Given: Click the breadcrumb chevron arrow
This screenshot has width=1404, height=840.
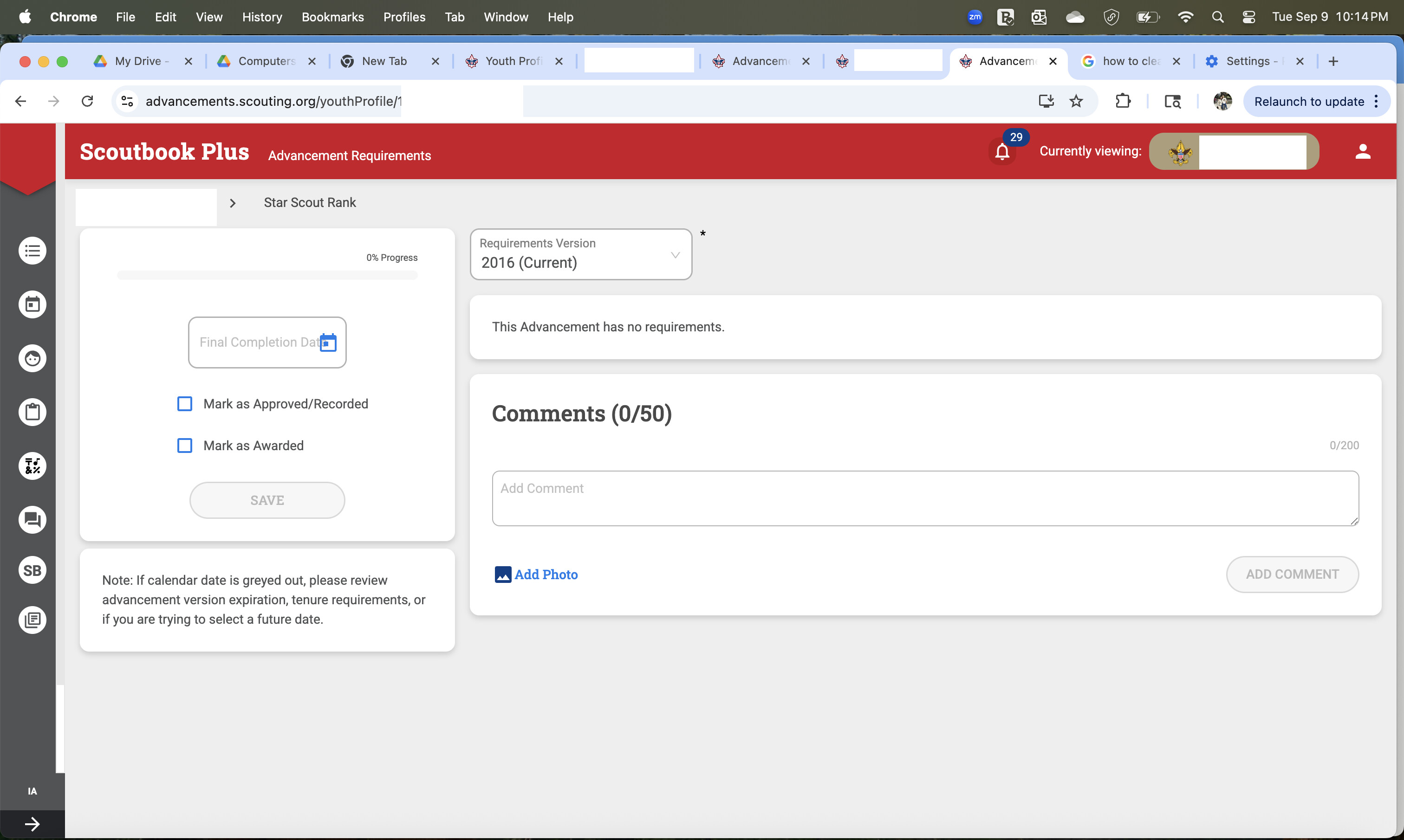Looking at the screenshot, I should [233, 203].
